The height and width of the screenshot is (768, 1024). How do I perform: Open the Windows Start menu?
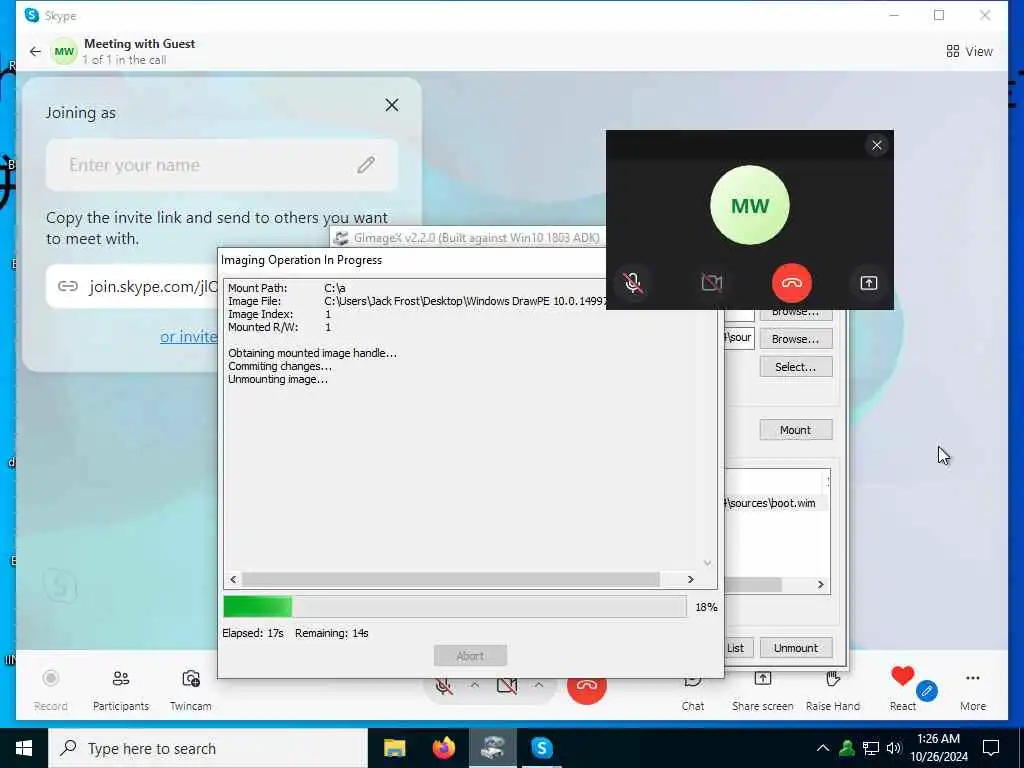pos(24,748)
